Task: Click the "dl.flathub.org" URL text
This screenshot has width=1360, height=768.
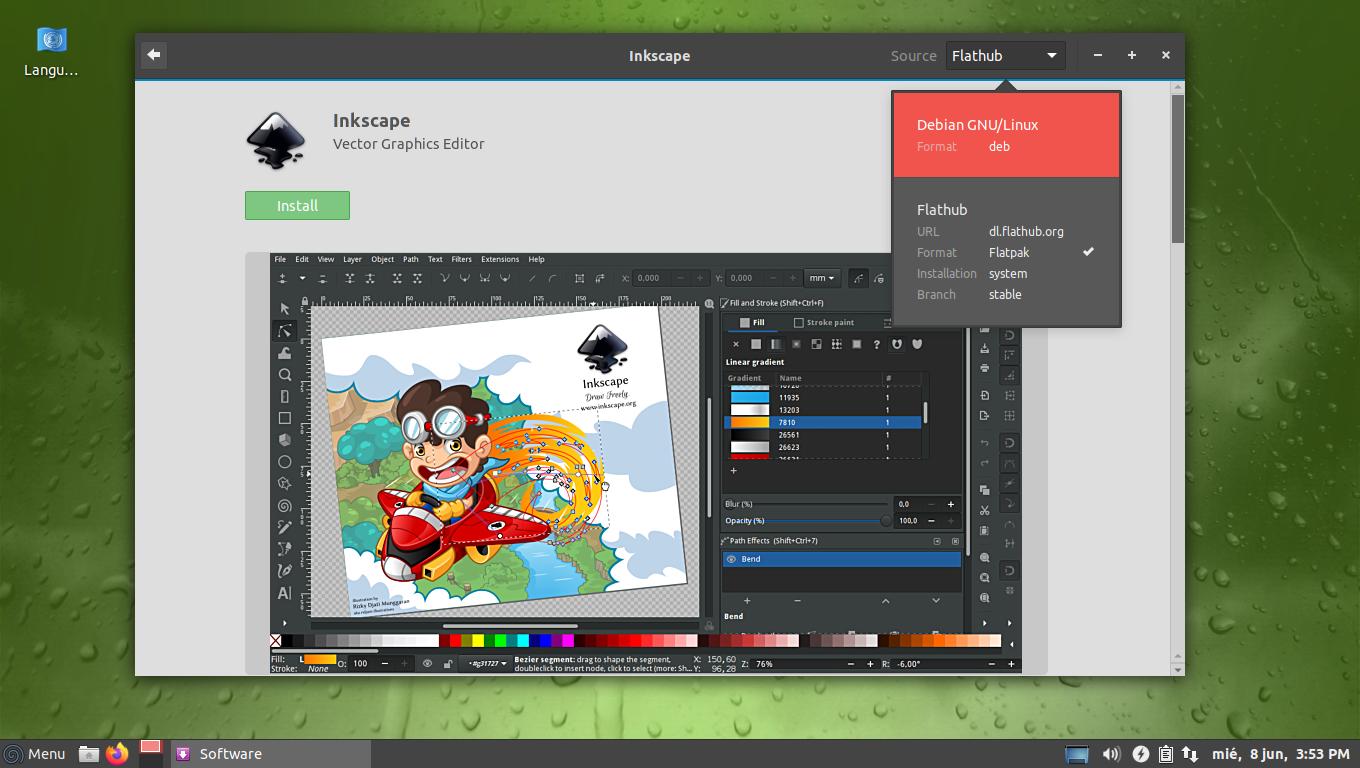Action: 1026,231
